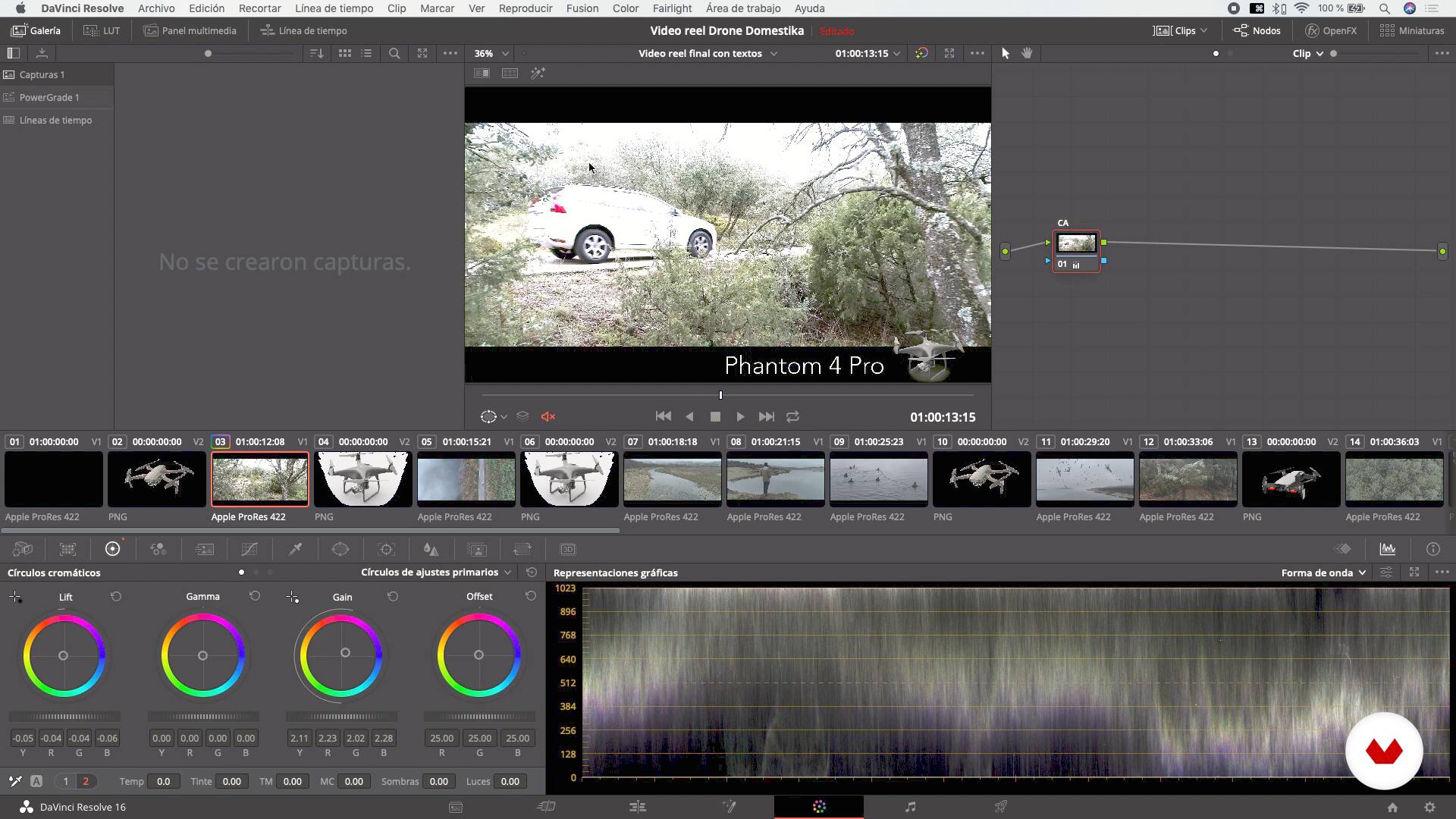This screenshot has width=1456, height=819.
Task: Open the Camera Raw palette icon
Action: point(23,549)
